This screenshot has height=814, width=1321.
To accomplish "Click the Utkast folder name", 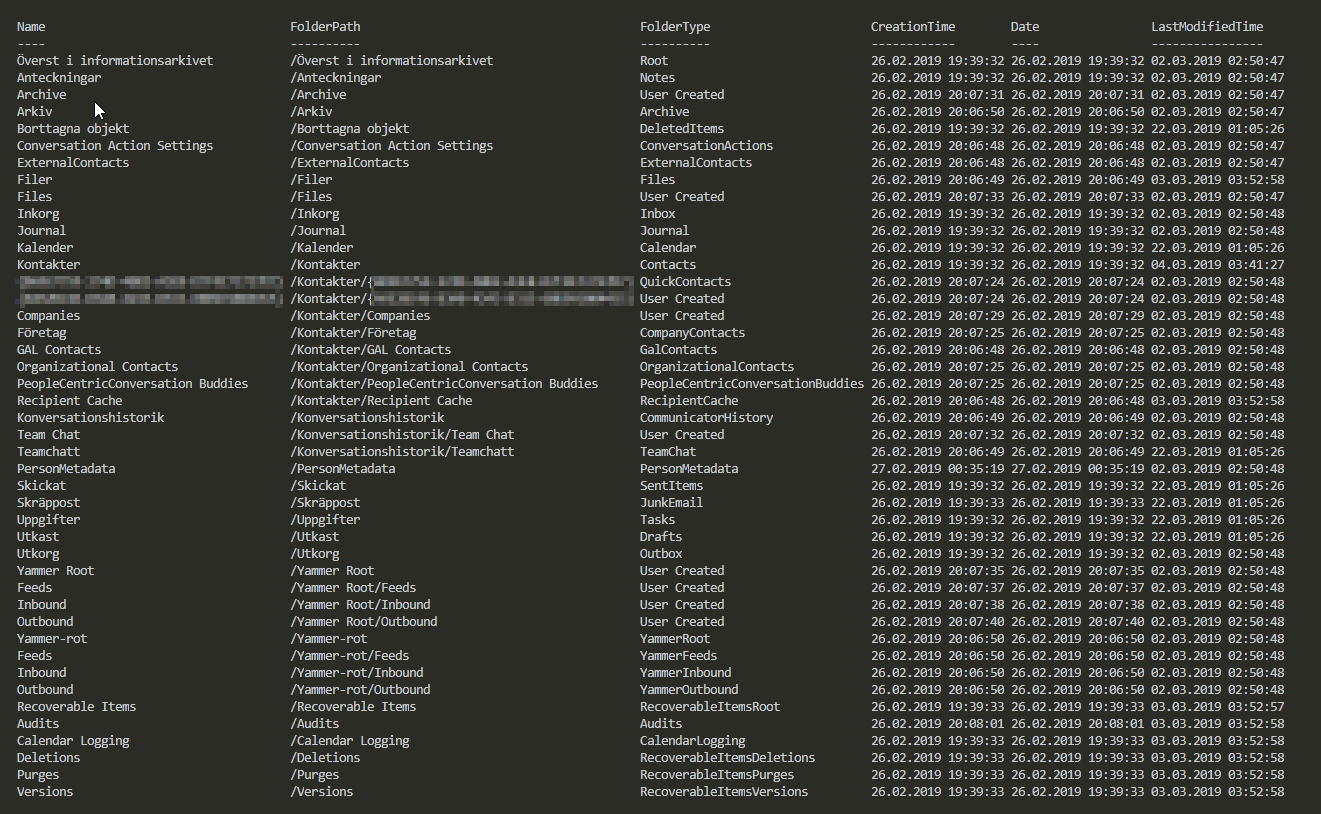I will tap(36, 536).
